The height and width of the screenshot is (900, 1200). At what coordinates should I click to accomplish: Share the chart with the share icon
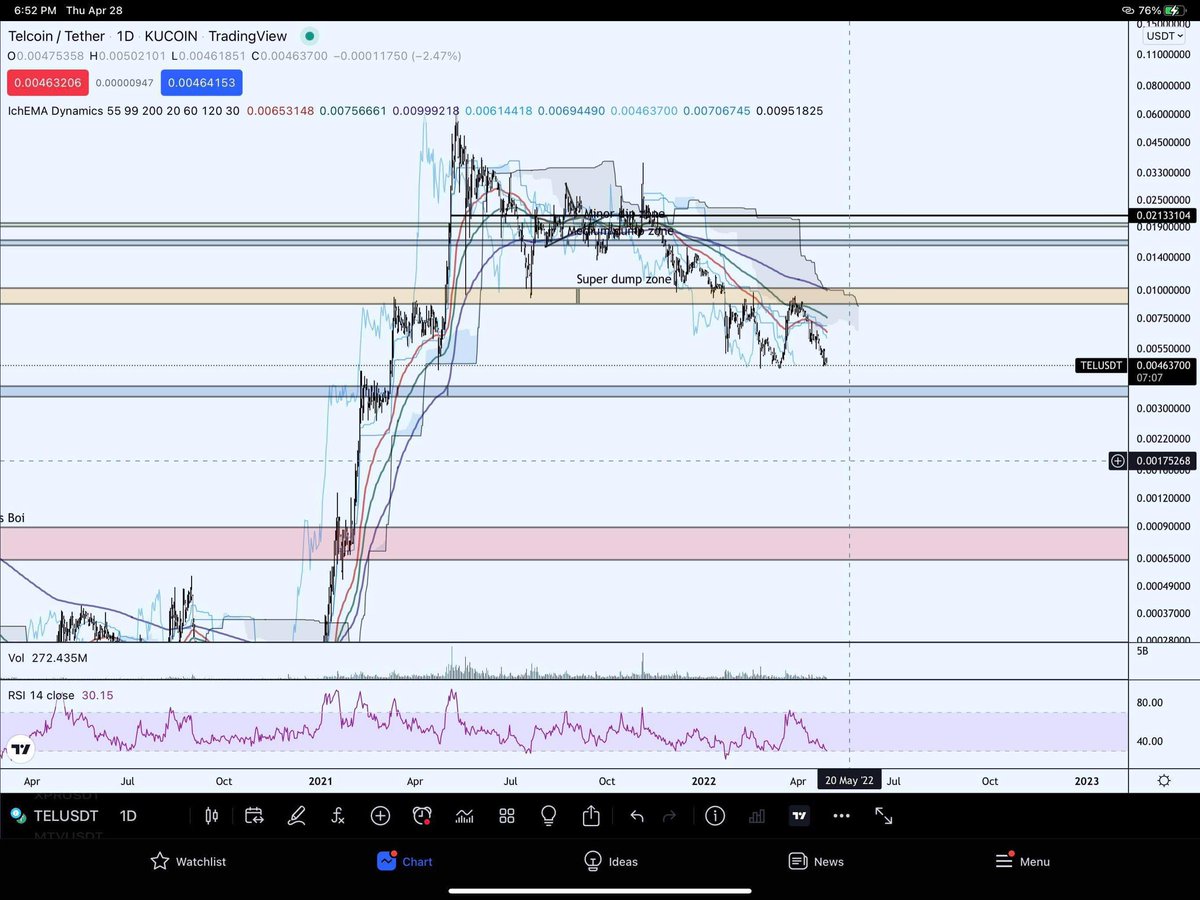(591, 816)
